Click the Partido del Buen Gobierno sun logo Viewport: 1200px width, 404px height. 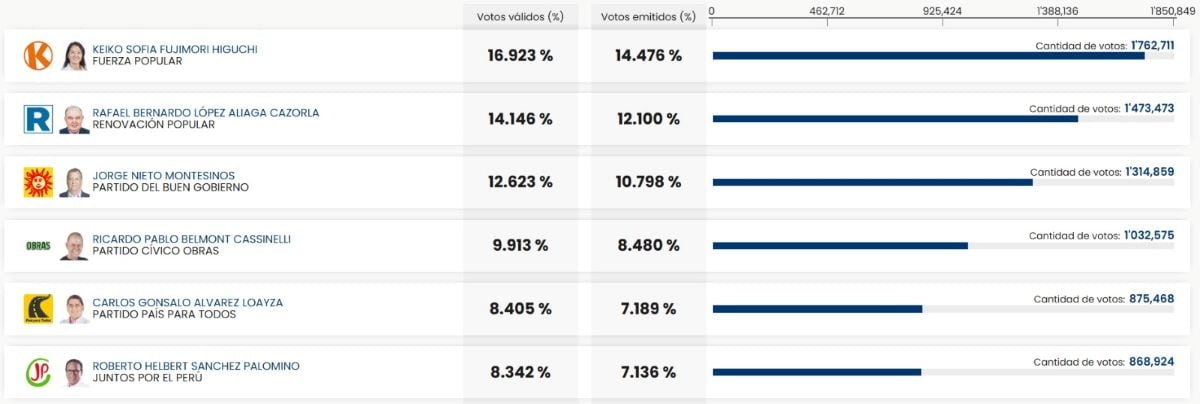(38, 182)
